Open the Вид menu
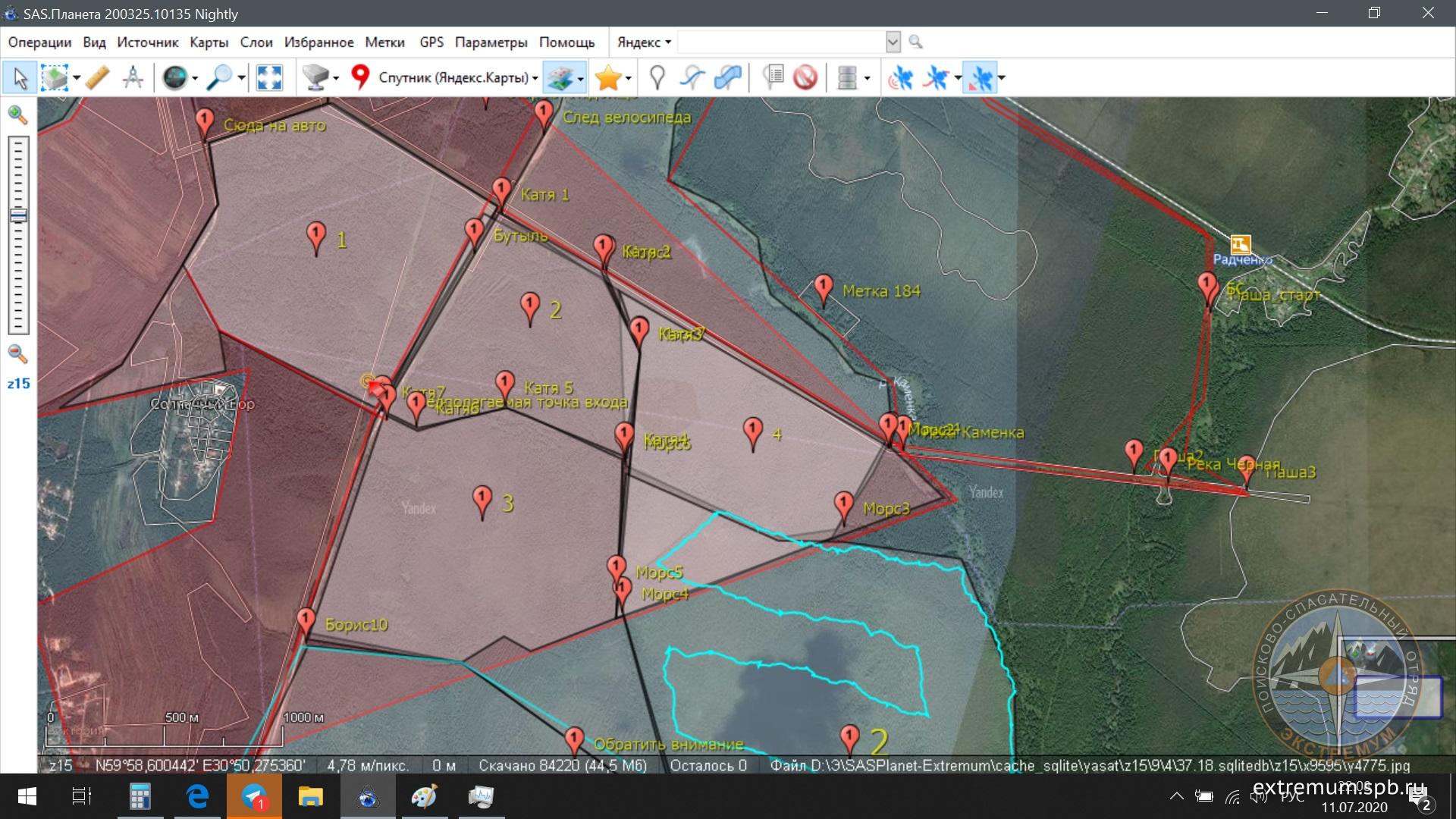 [94, 42]
